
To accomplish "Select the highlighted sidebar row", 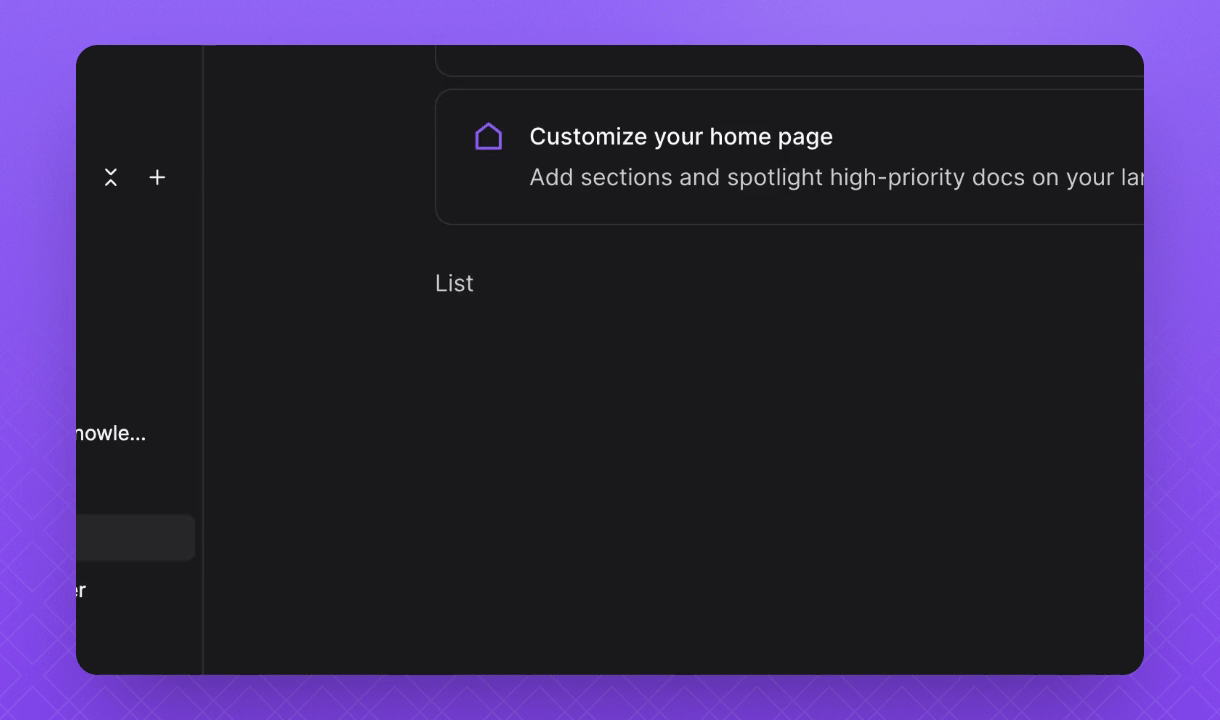I will click(x=135, y=538).
